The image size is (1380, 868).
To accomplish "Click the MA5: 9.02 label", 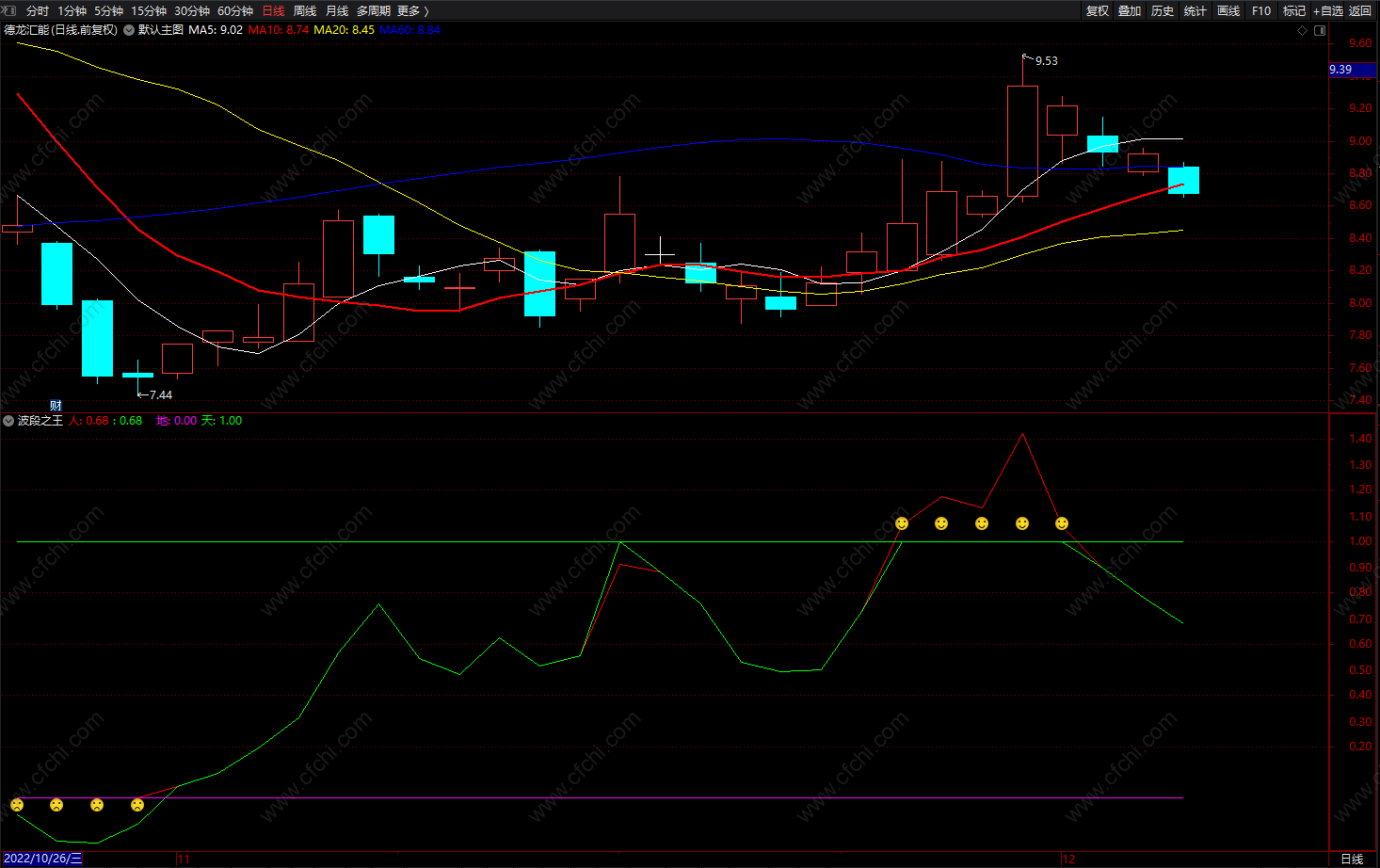I will tap(216, 30).
